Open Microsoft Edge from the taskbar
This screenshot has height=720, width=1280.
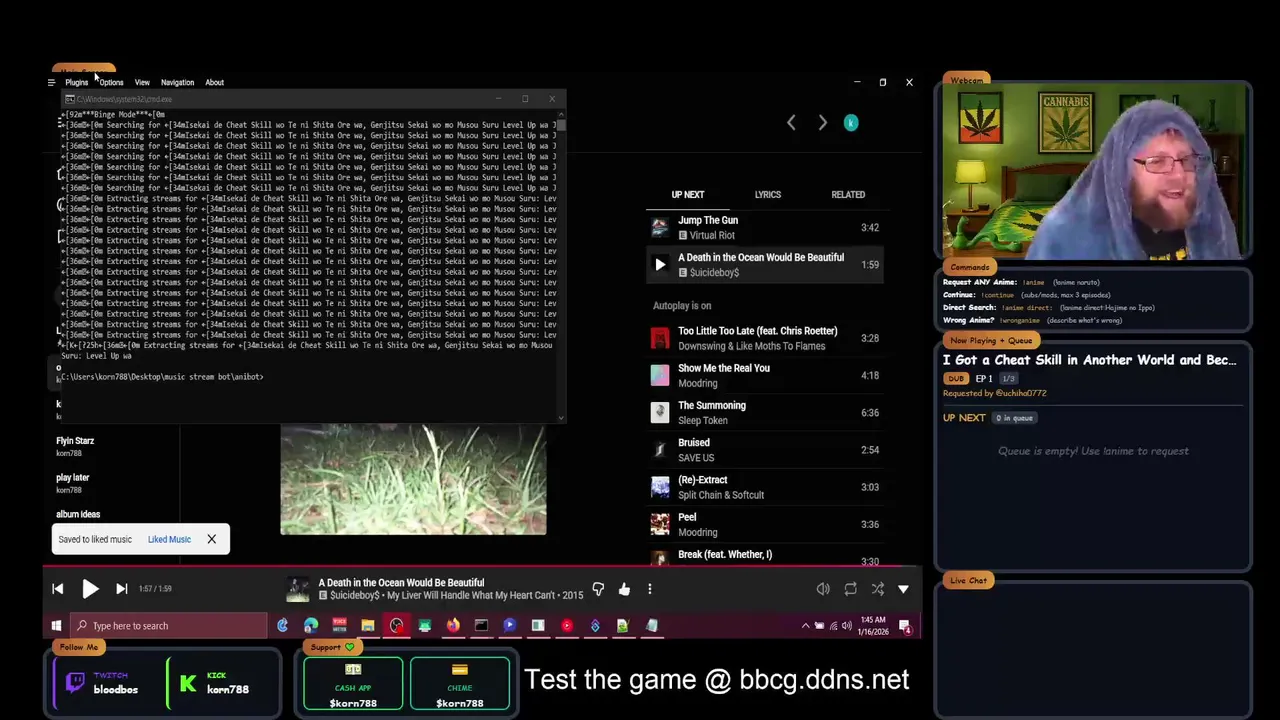point(311,626)
